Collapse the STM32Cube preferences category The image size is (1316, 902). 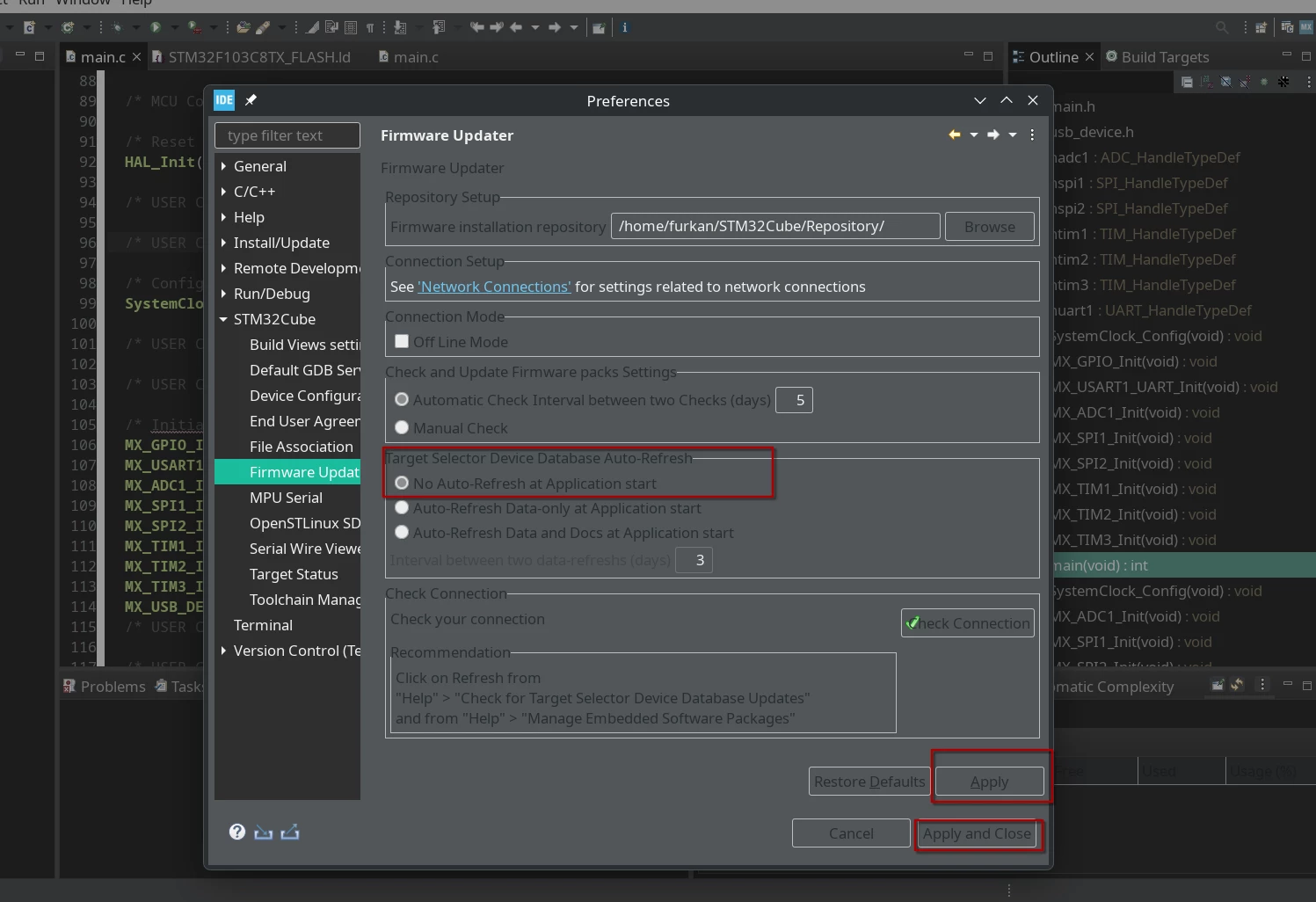point(223,319)
